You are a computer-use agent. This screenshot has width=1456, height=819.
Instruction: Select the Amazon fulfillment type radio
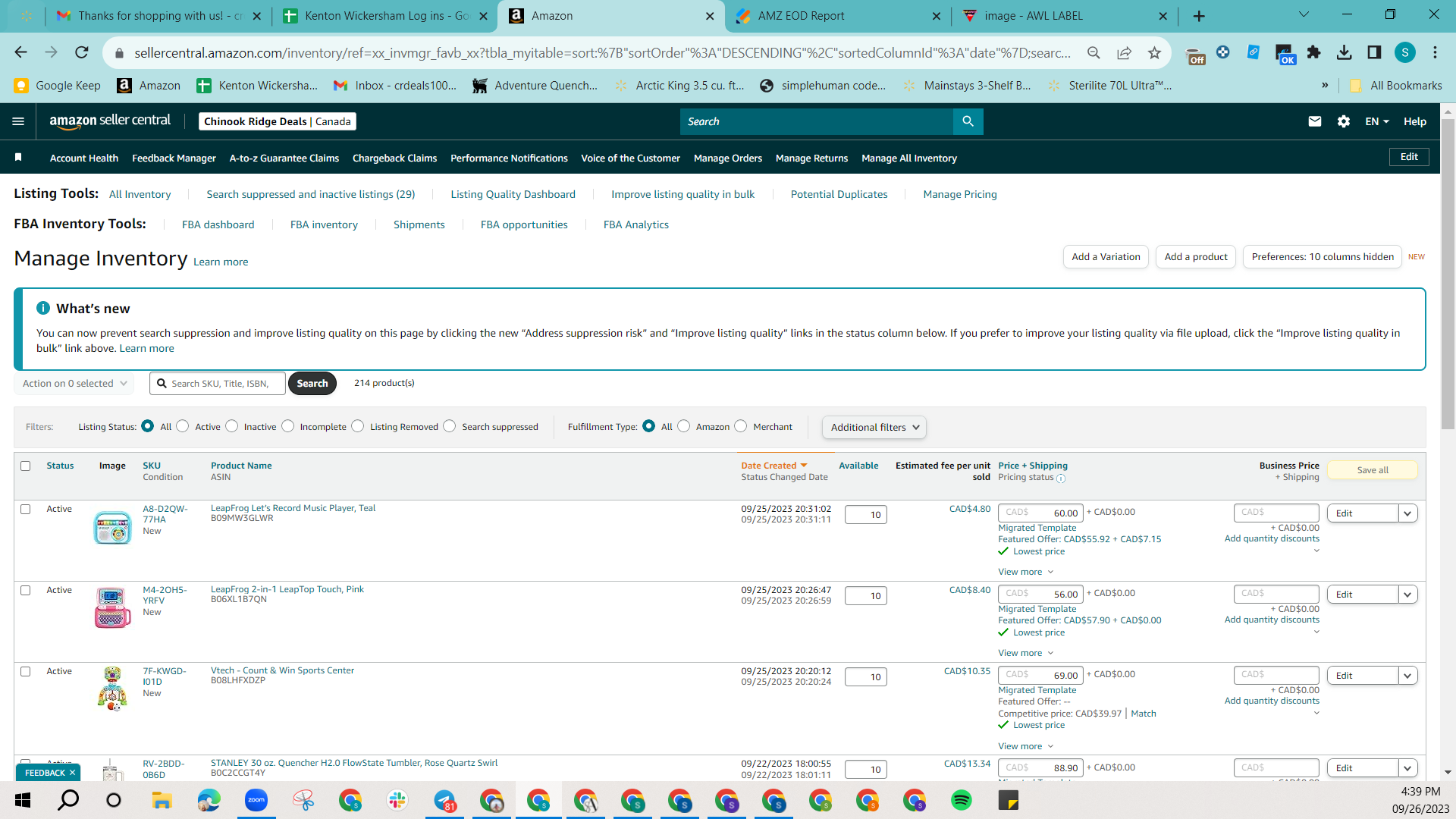click(684, 426)
